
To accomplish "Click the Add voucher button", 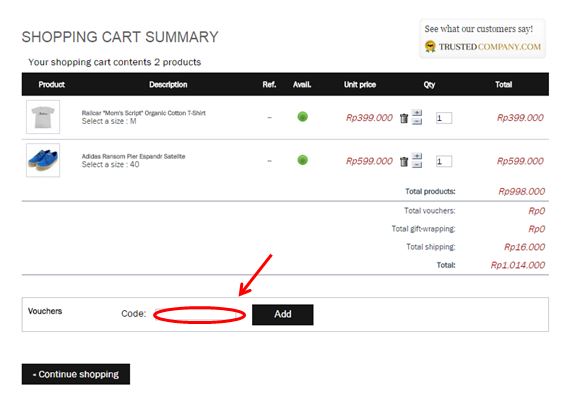I will (x=283, y=315).
